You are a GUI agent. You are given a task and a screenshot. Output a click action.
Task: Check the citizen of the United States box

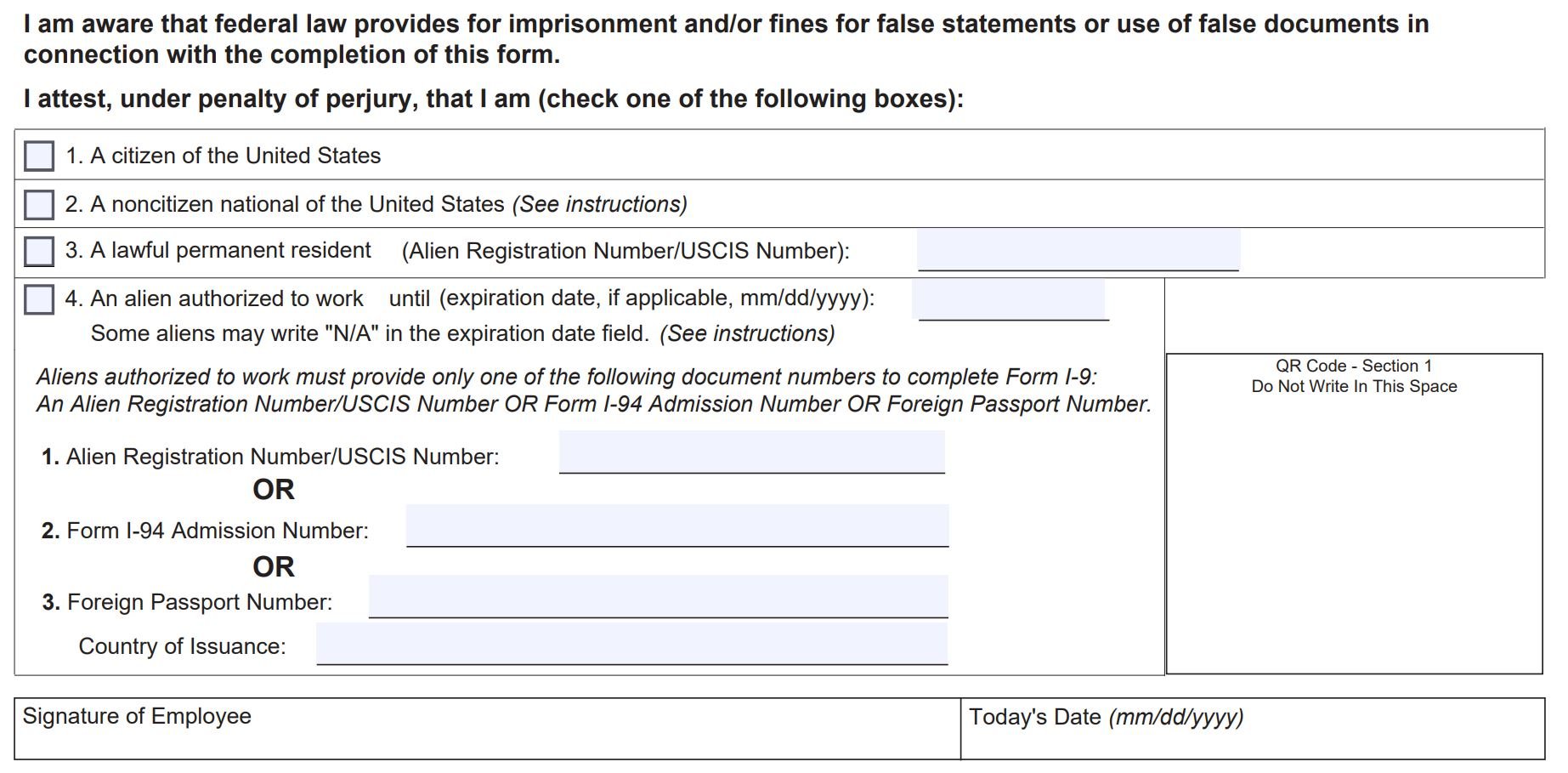click(39, 156)
